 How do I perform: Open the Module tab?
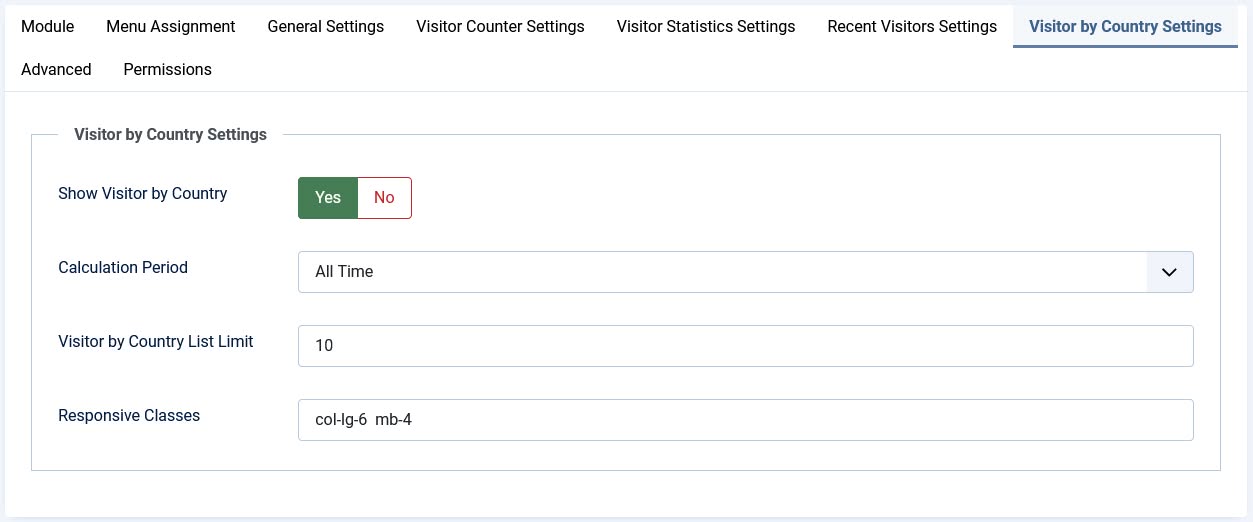click(47, 27)
